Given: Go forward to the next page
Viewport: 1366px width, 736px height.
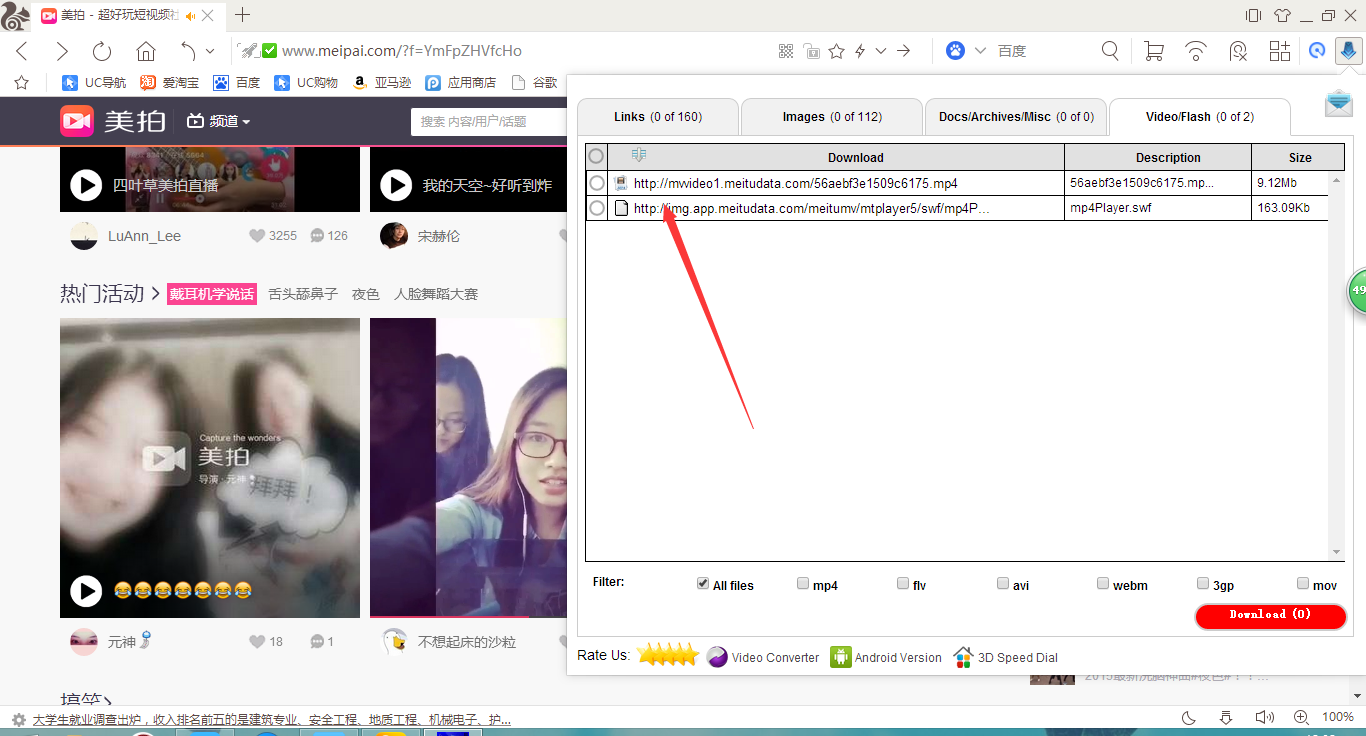Looking at the screenshot, I should pyautogui.click(x=62, y=51).
